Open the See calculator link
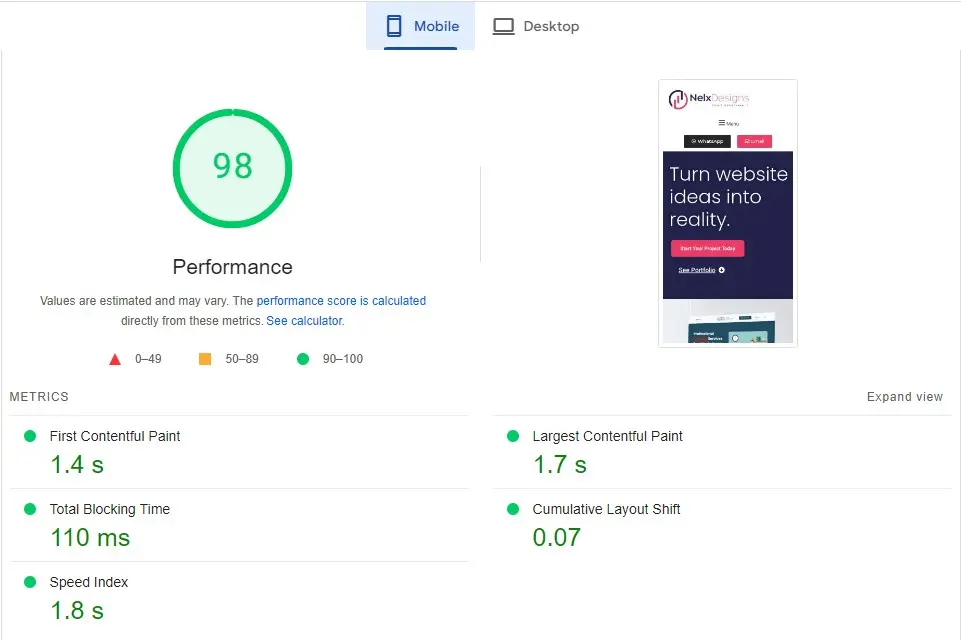961x640 pixels. point(304,320)
